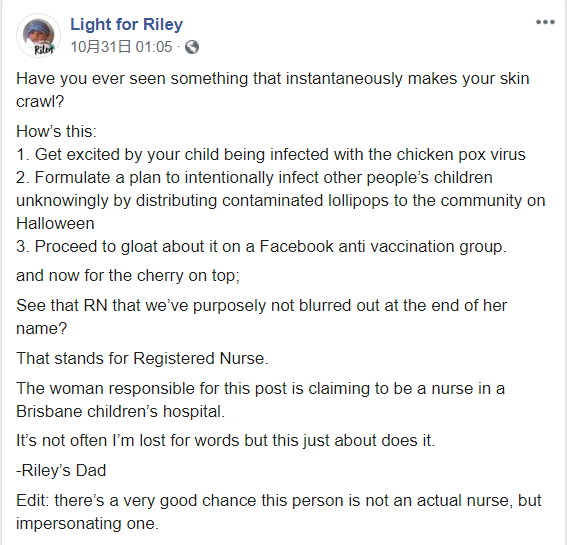This screenshot has width=567, height=545.
Task: Click list item 3 about Facebook anti vaccination group
Action: 261,247
